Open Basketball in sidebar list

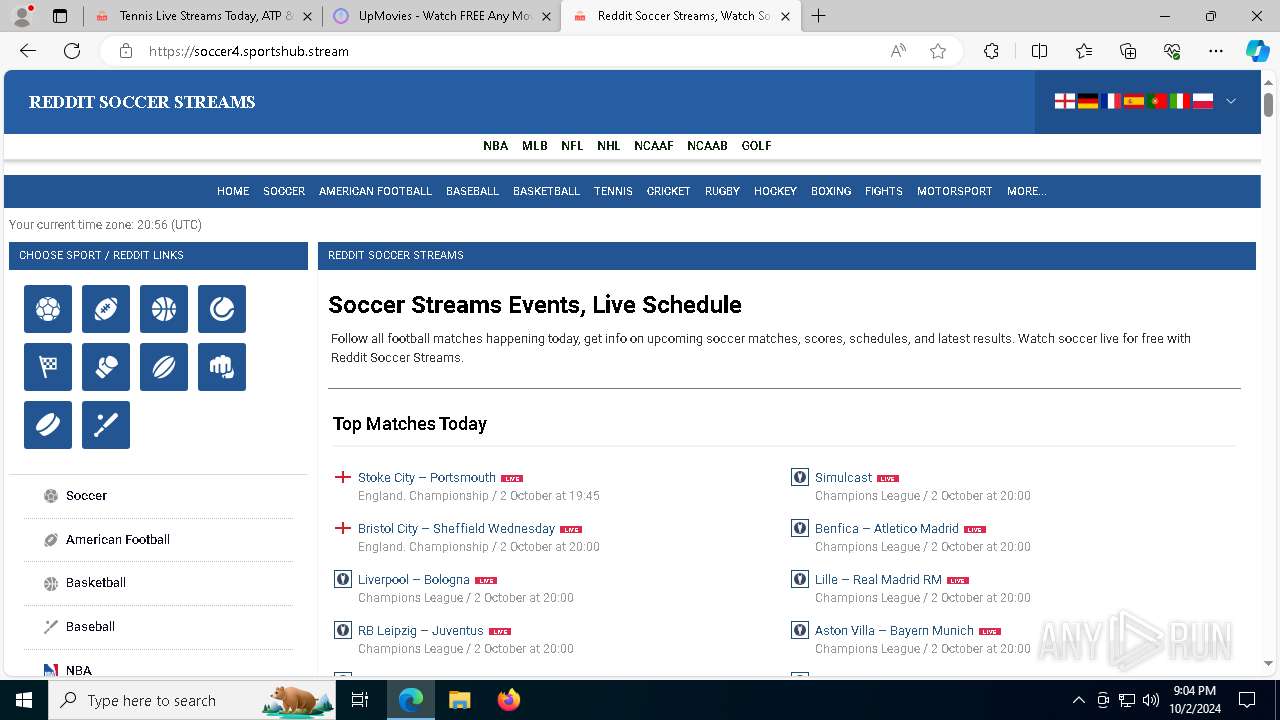[96, 583]
